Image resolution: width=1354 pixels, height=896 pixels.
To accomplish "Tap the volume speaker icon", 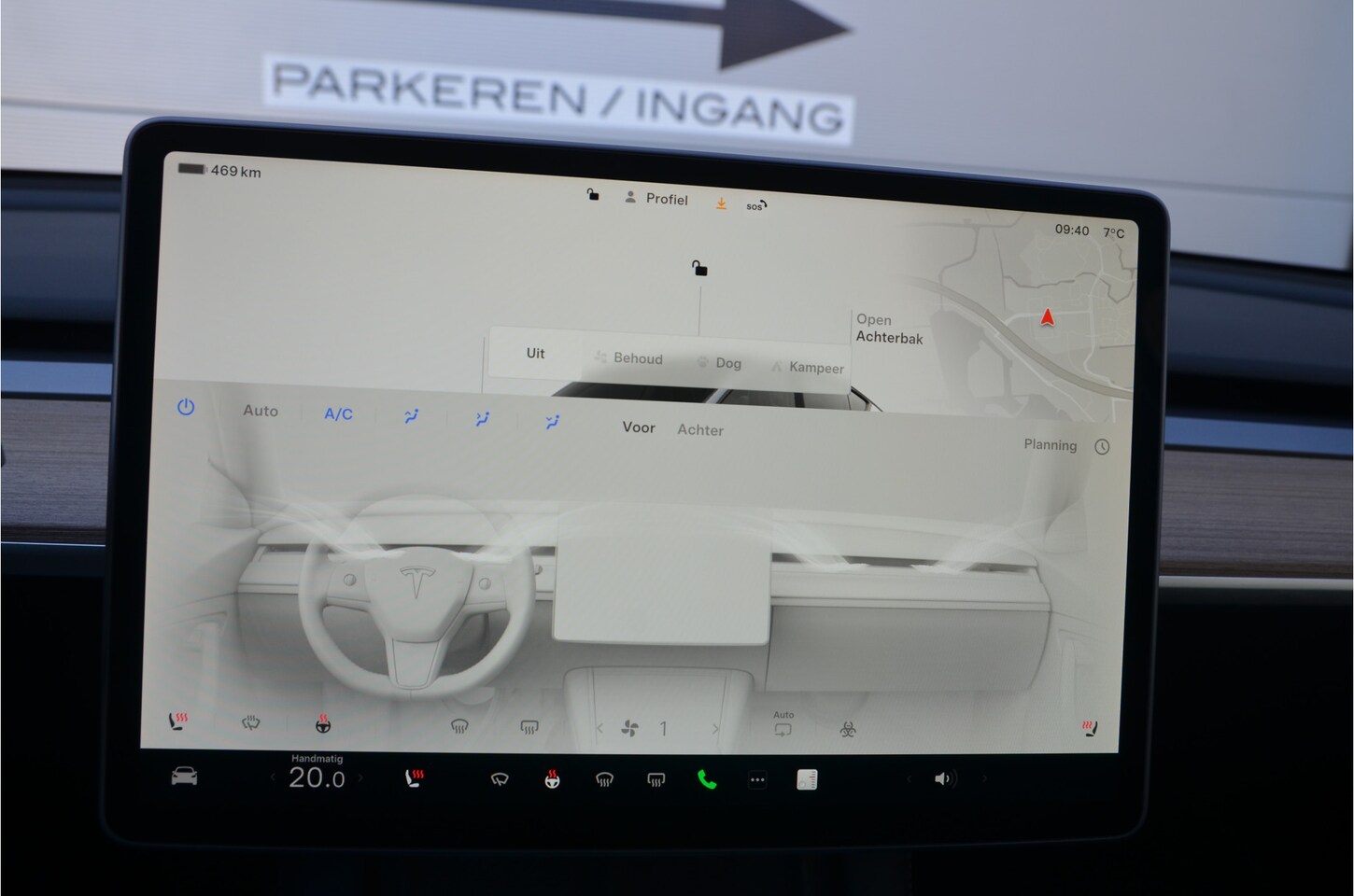I will tap(944, 778).
